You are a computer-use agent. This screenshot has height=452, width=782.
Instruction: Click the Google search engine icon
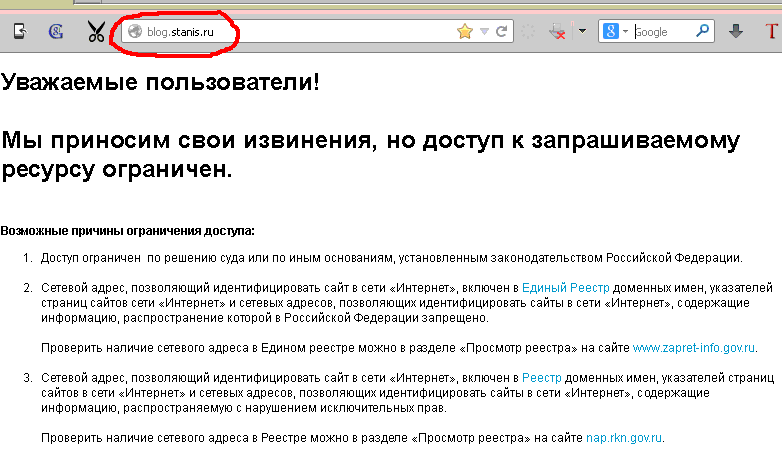[x=609, y=32]
